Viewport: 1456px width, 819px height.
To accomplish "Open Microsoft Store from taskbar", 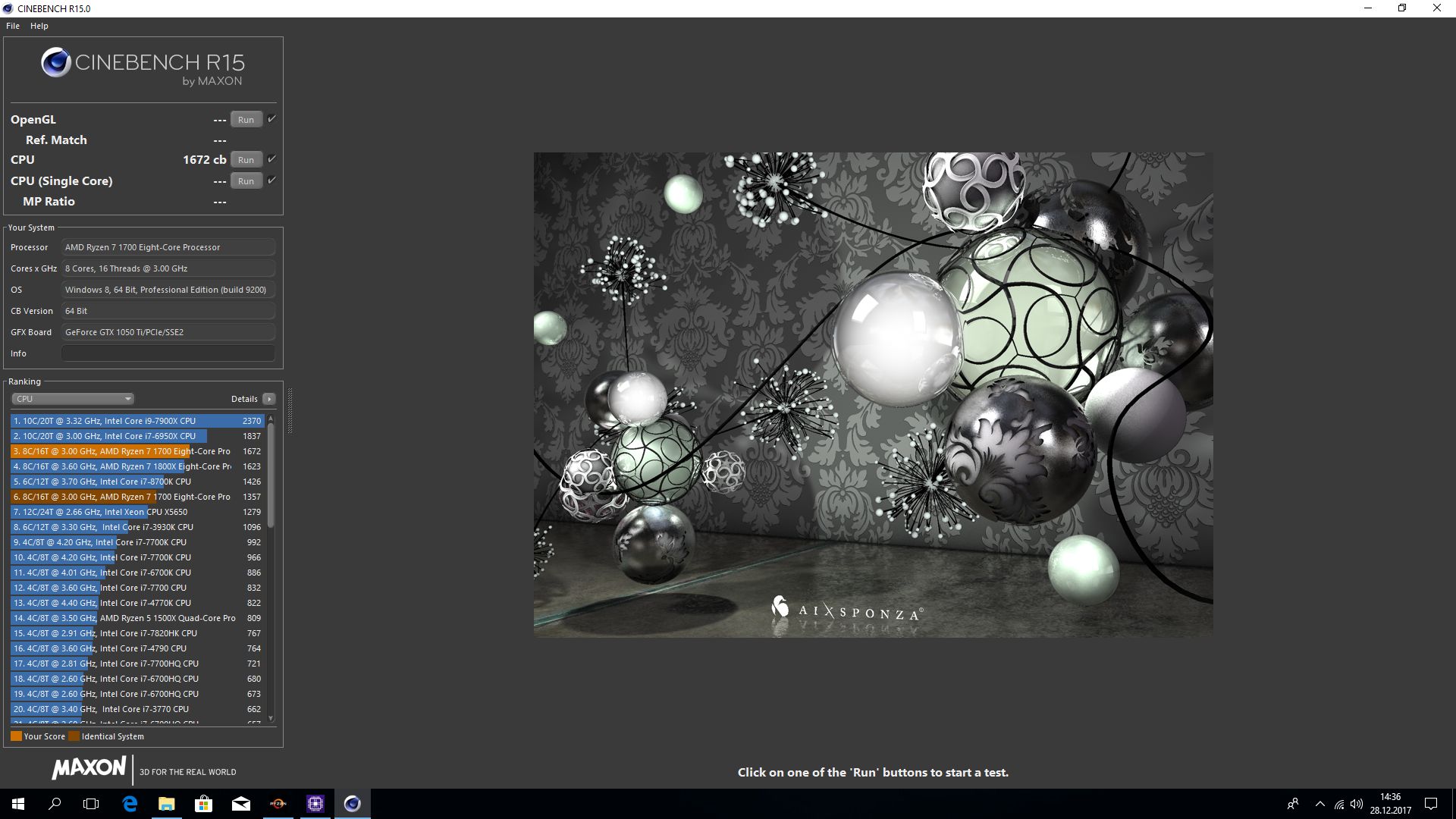I will coord(203,804).
